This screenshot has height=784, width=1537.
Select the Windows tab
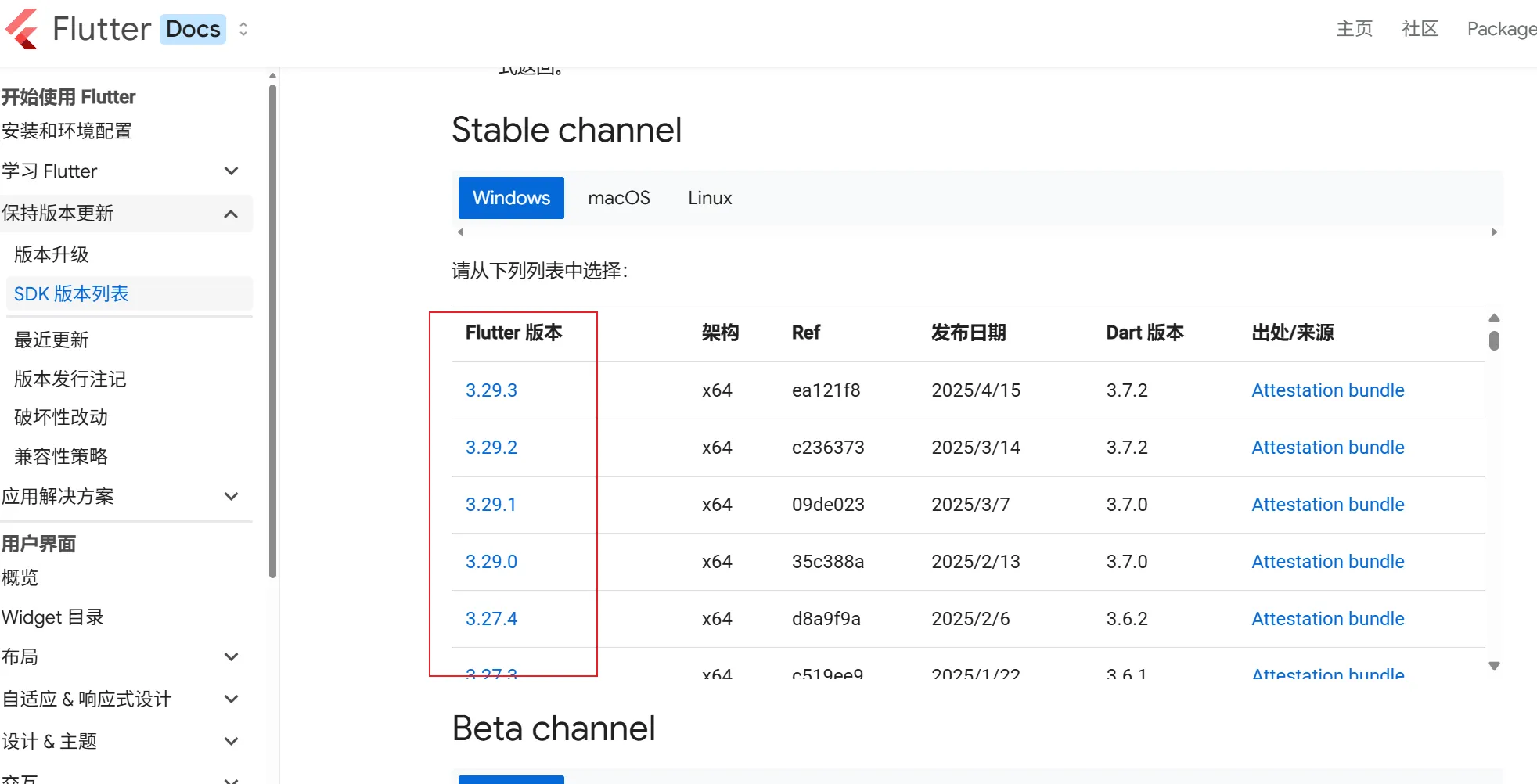(x=511, y=198)
